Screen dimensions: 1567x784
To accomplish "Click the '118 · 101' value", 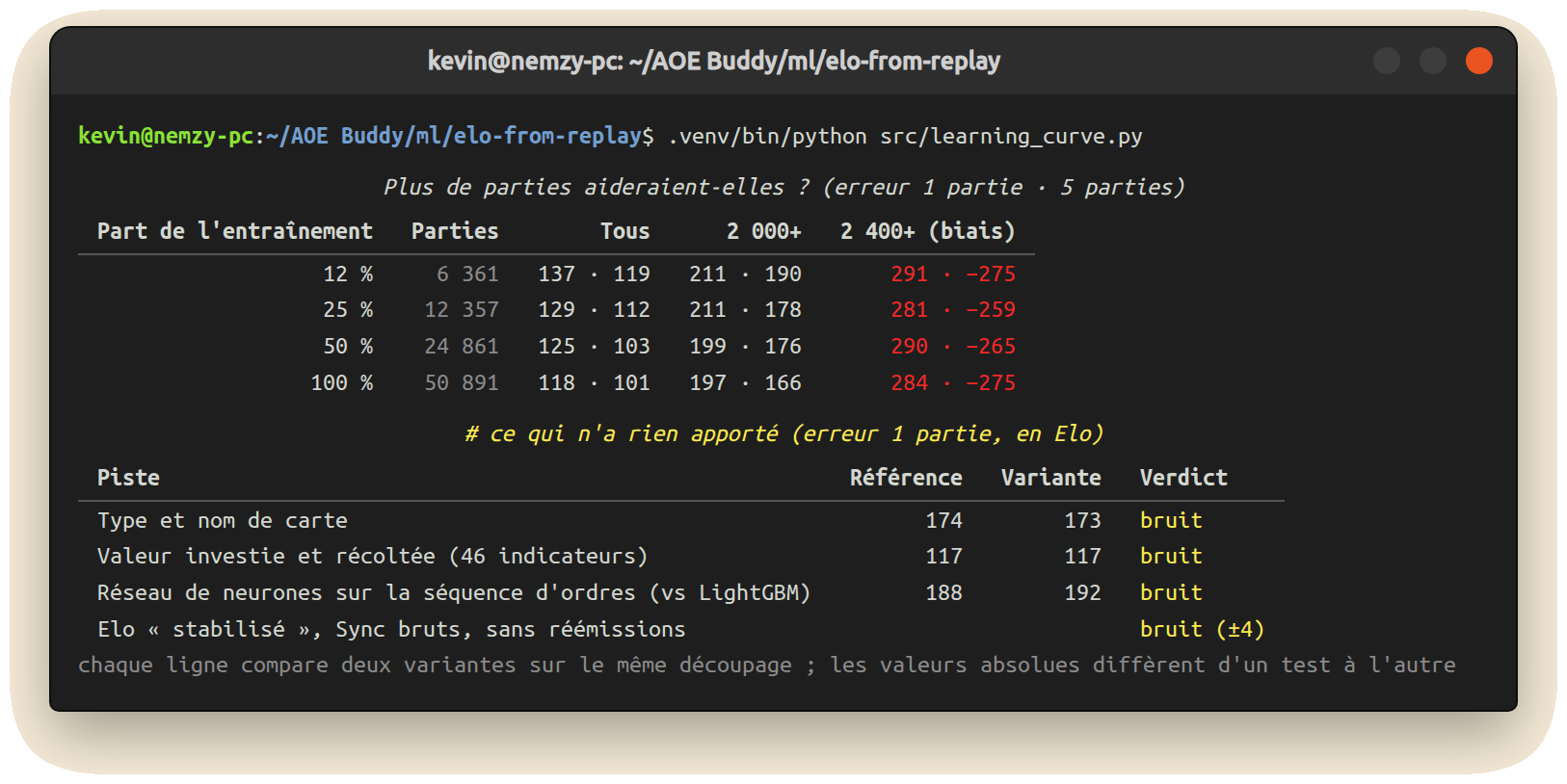I will [x=594, y=383].
